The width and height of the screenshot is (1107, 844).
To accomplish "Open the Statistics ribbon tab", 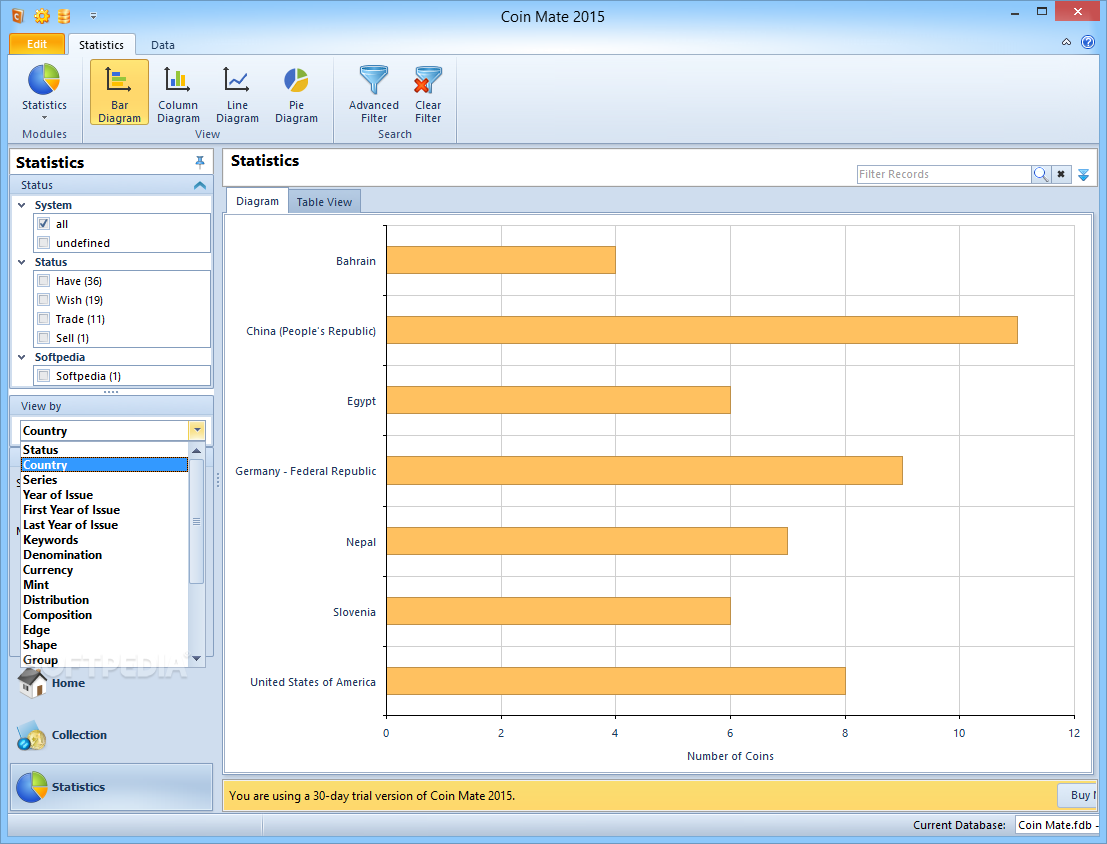I will click(101, 44).
